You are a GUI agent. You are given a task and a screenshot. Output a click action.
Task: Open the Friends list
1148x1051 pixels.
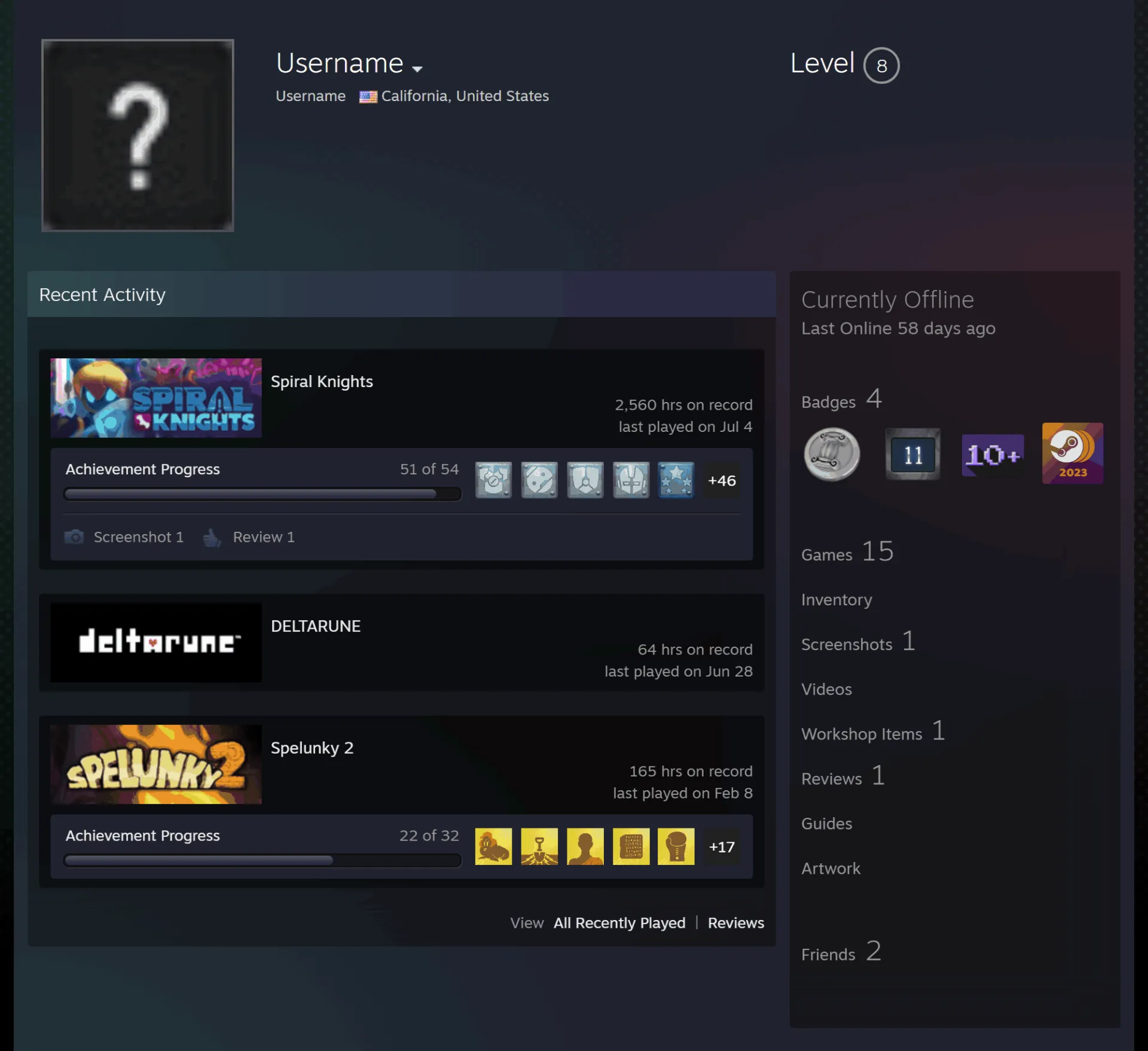[828, 954]
